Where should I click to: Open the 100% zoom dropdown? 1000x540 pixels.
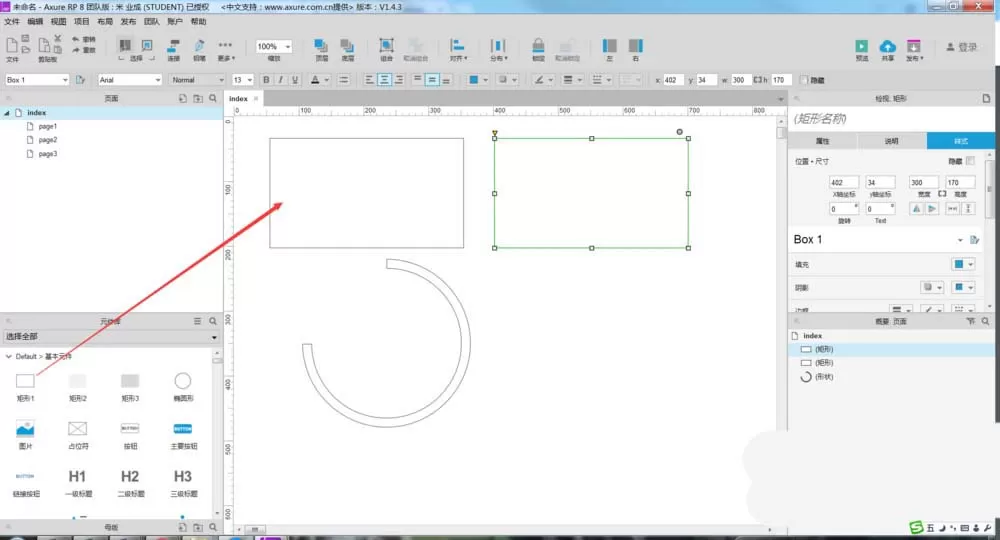[x=274, y=47]
